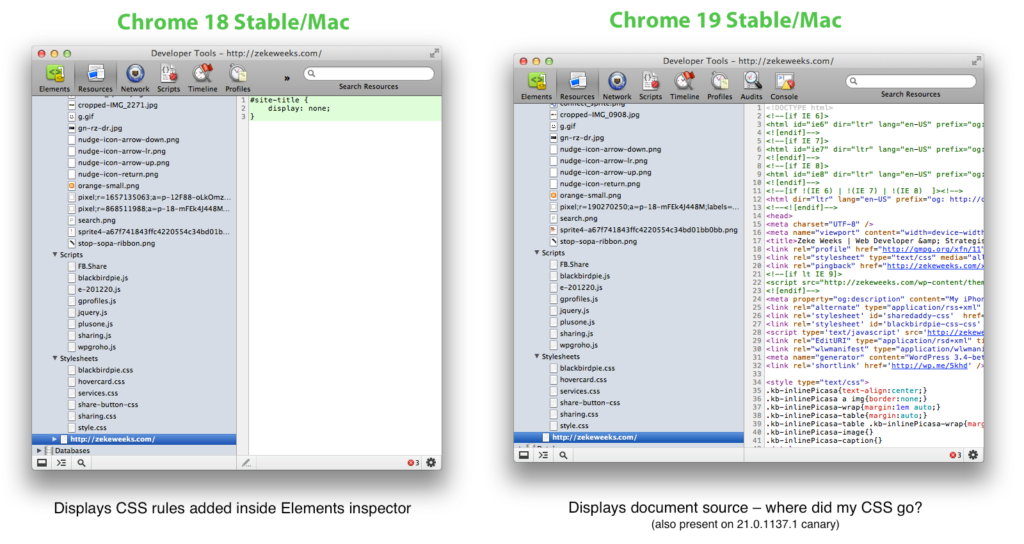The image size is (1024, 544).
Task: Open Network panel in Chrome 19 window
Action: (617, 86)
